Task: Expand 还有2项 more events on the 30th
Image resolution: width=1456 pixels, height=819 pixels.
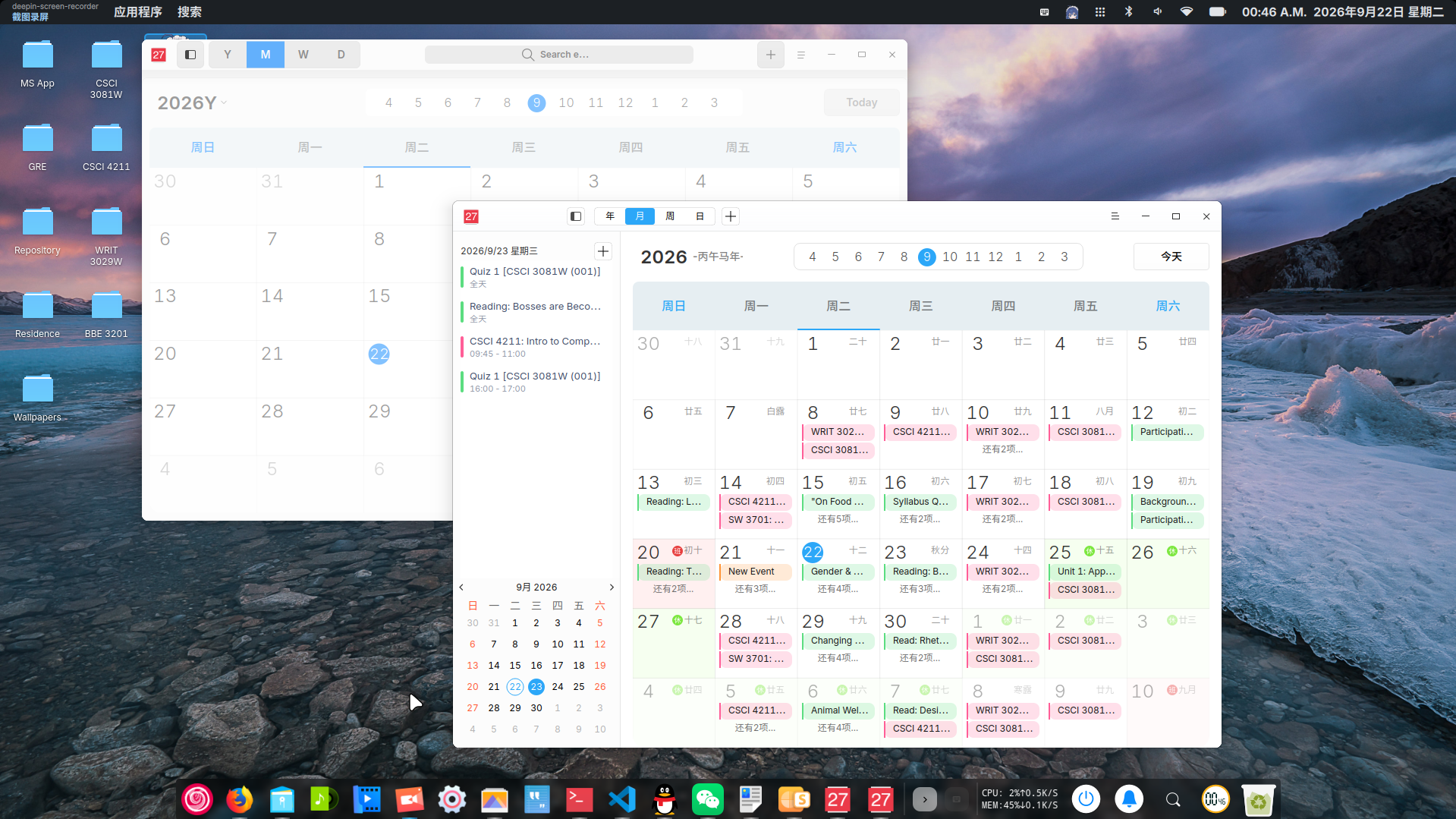Action: click(x=920, y=658)
